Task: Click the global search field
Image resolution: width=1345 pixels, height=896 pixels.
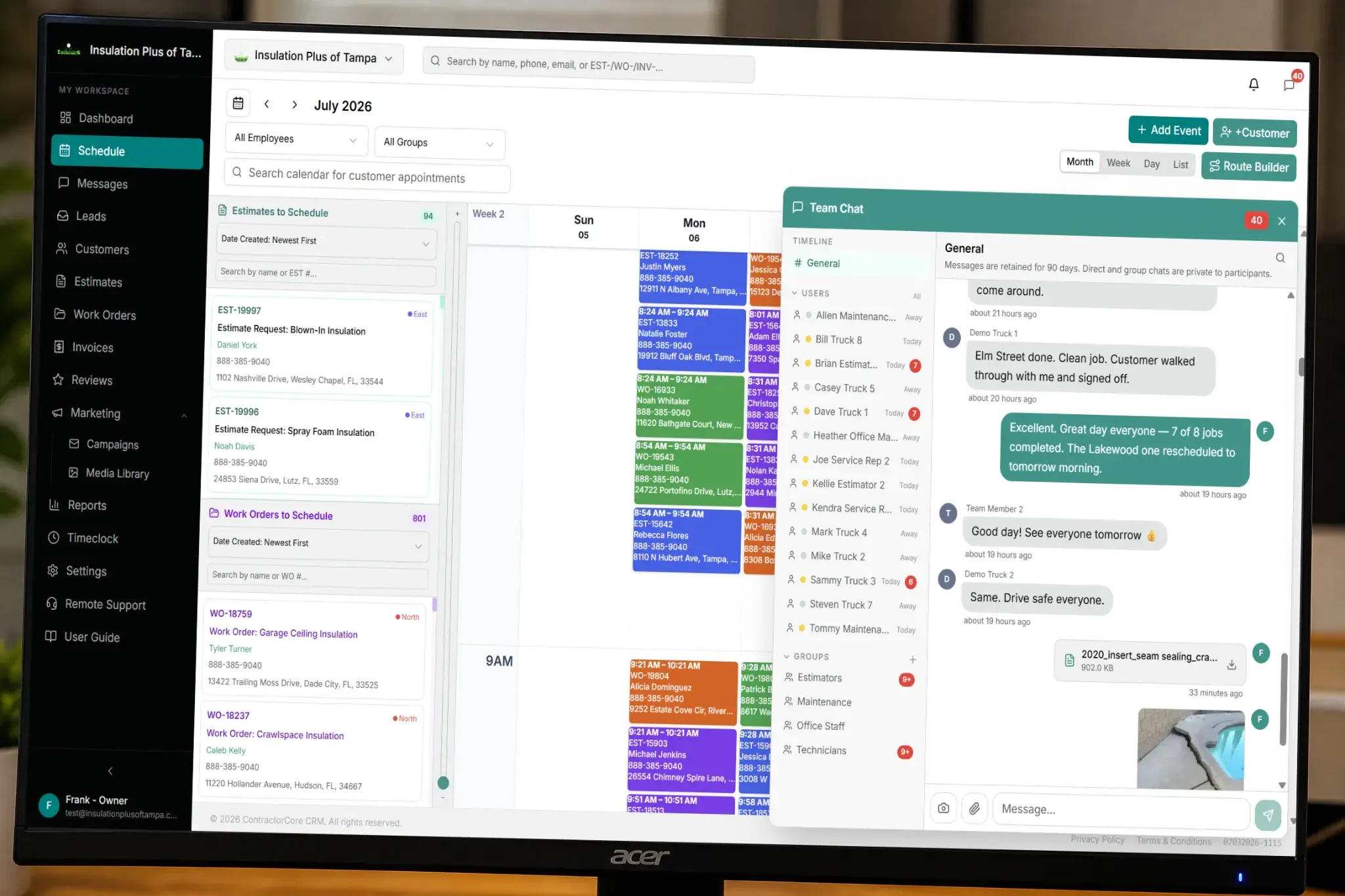Action: [588, 64]
